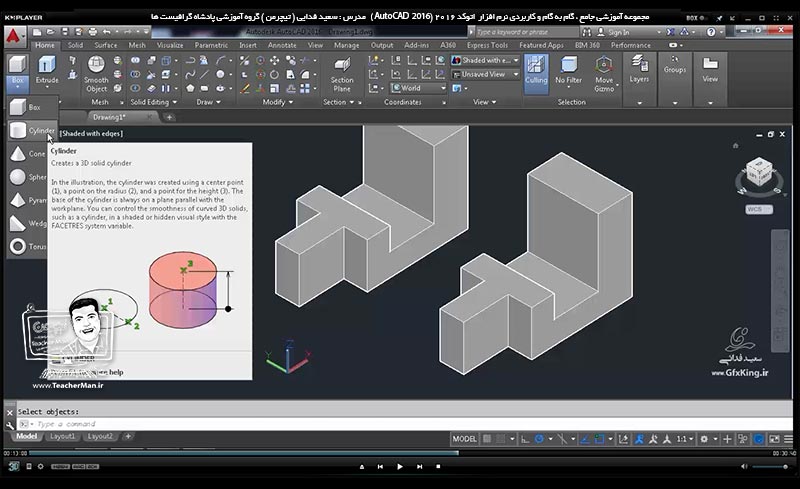Click the Extrude tool icon
The width and height of the screenshot is (800, 489).
click(47, 64)
